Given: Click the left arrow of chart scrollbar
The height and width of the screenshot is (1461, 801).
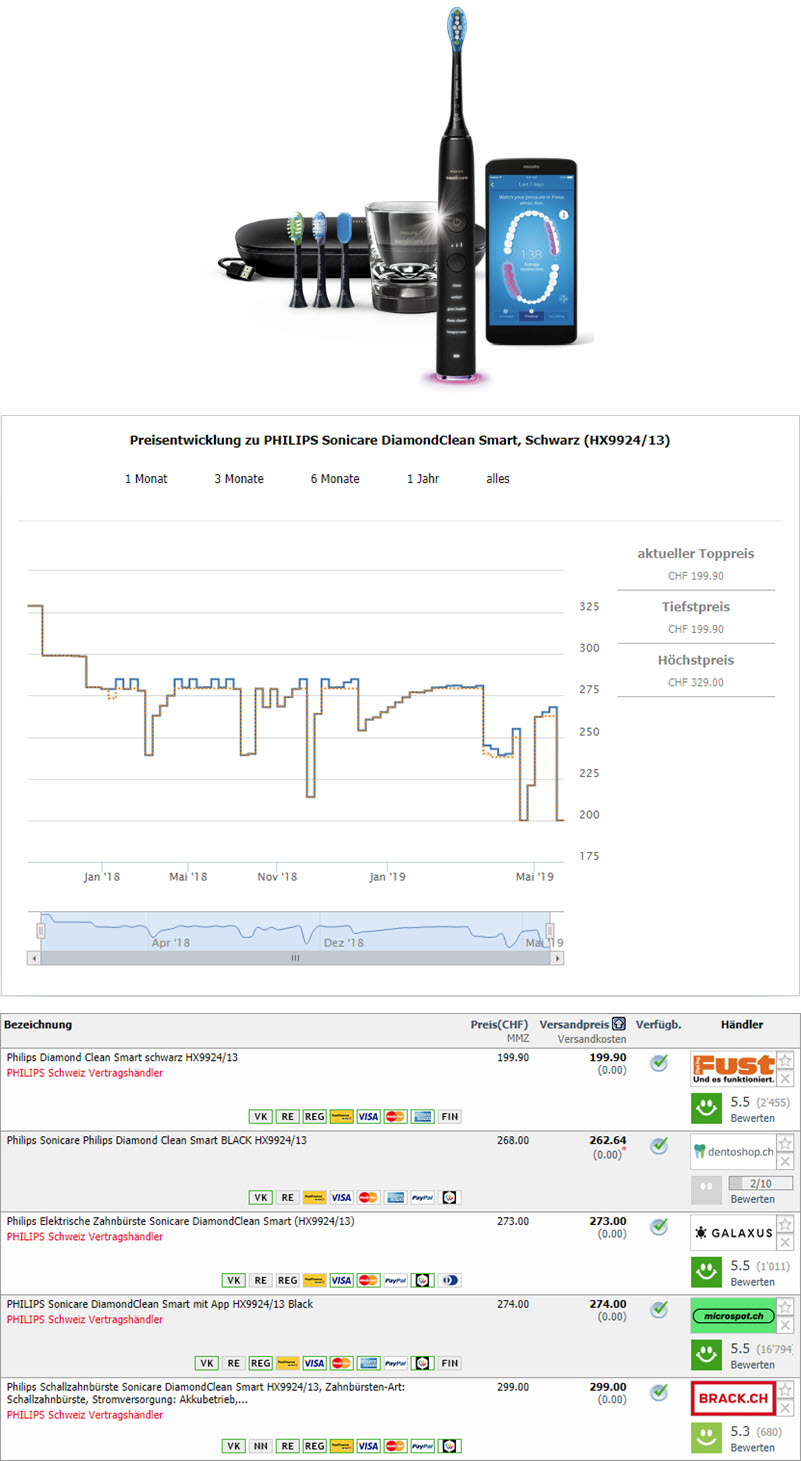Looking at the screenshot, I should (35, 958).
